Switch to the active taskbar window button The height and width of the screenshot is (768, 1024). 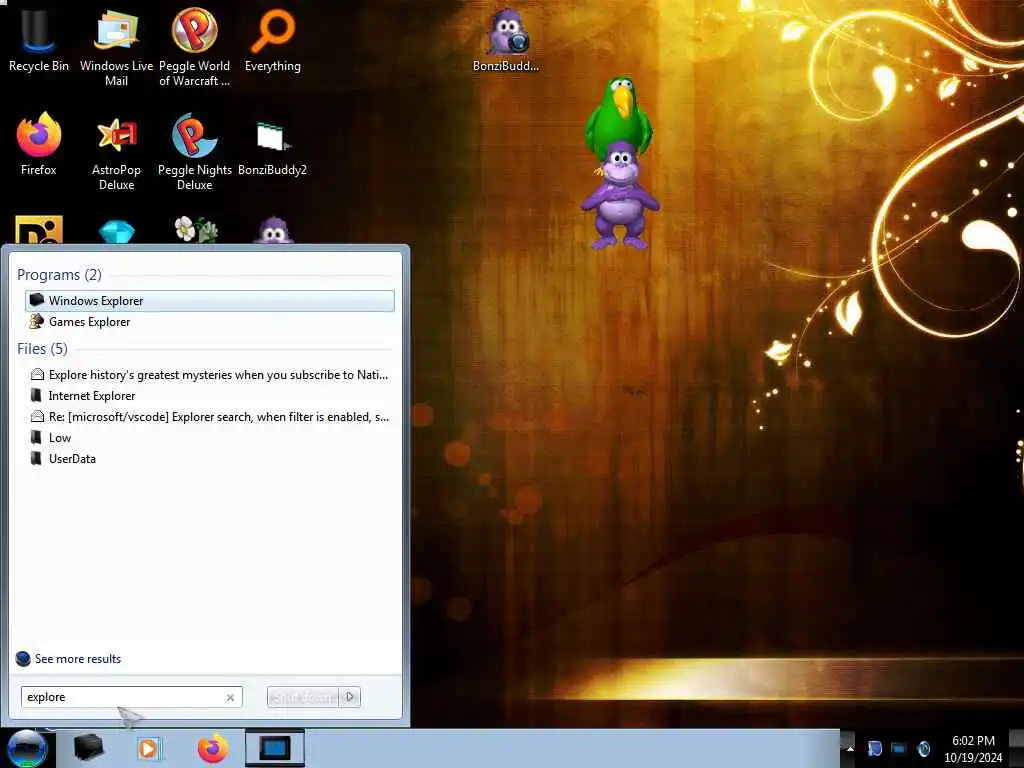tap(275, 748)
